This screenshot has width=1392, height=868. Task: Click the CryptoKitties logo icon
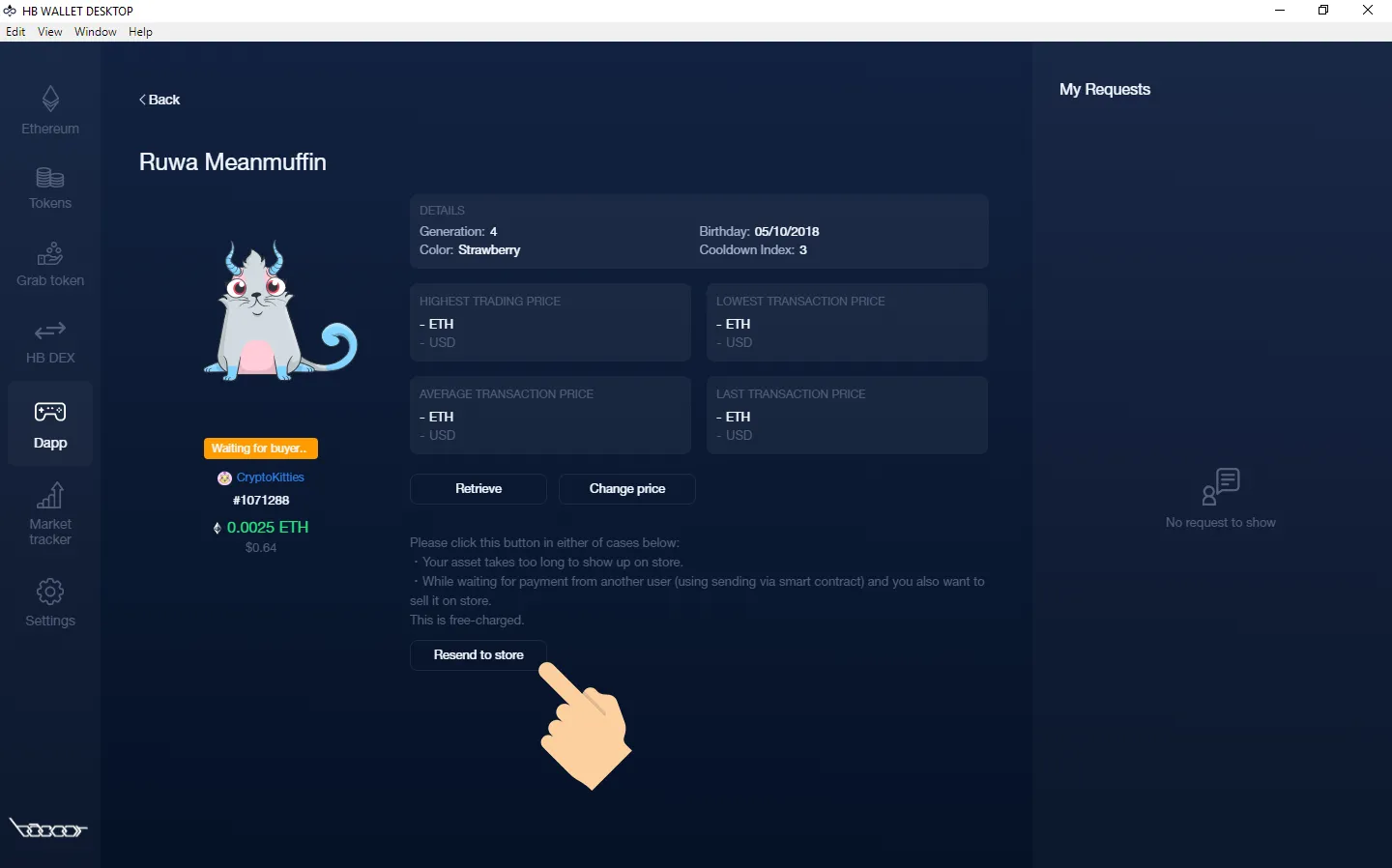pos(223,477)
